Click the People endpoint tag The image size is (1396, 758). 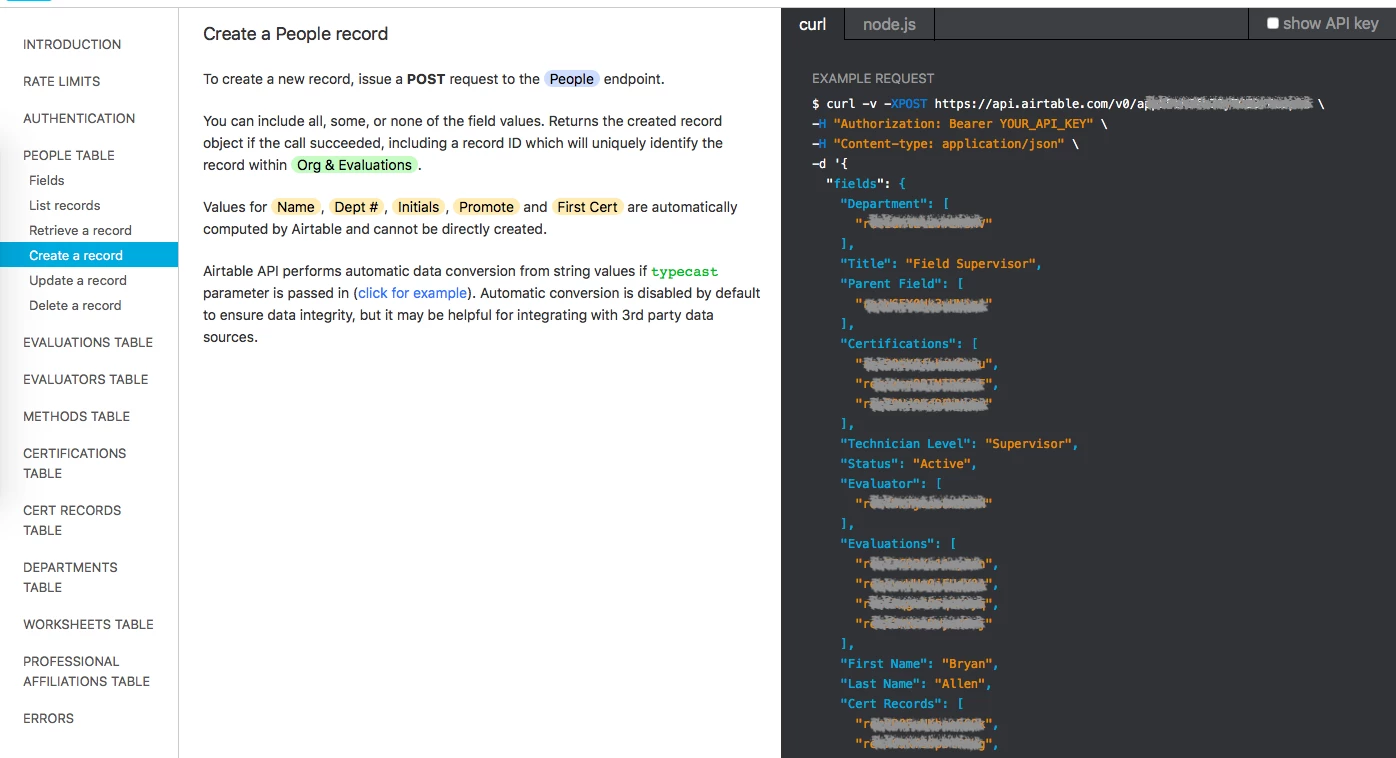[x=572, y=79]
